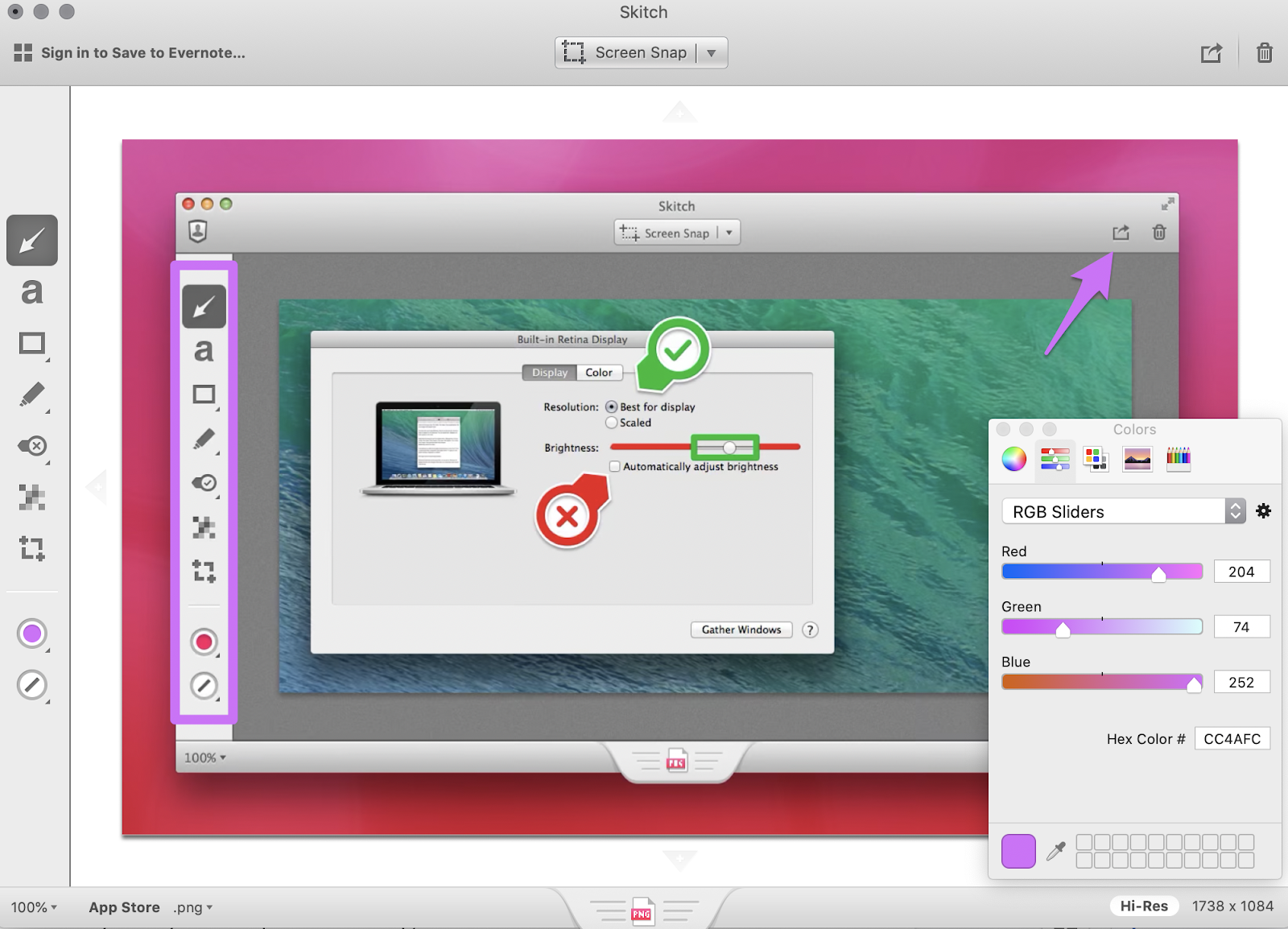This screenshot has height=929, width=1288.
Task: Click the account shield icon in inner Skitch window
Action: 198,232
